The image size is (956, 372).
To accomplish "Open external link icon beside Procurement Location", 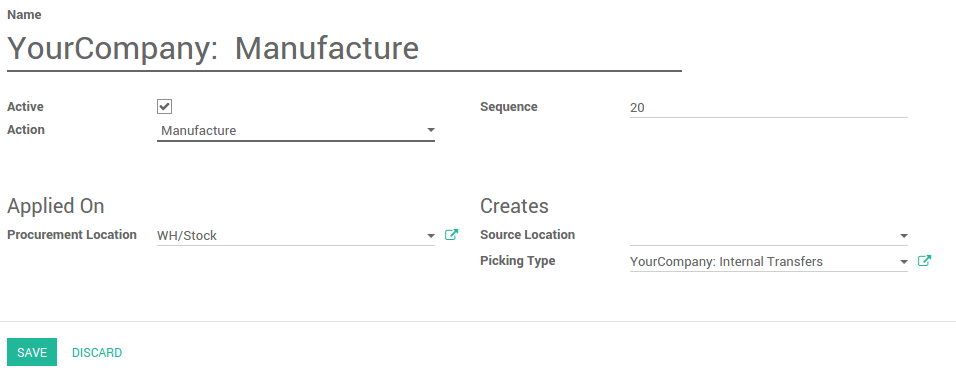I will (x=451, y=235).
